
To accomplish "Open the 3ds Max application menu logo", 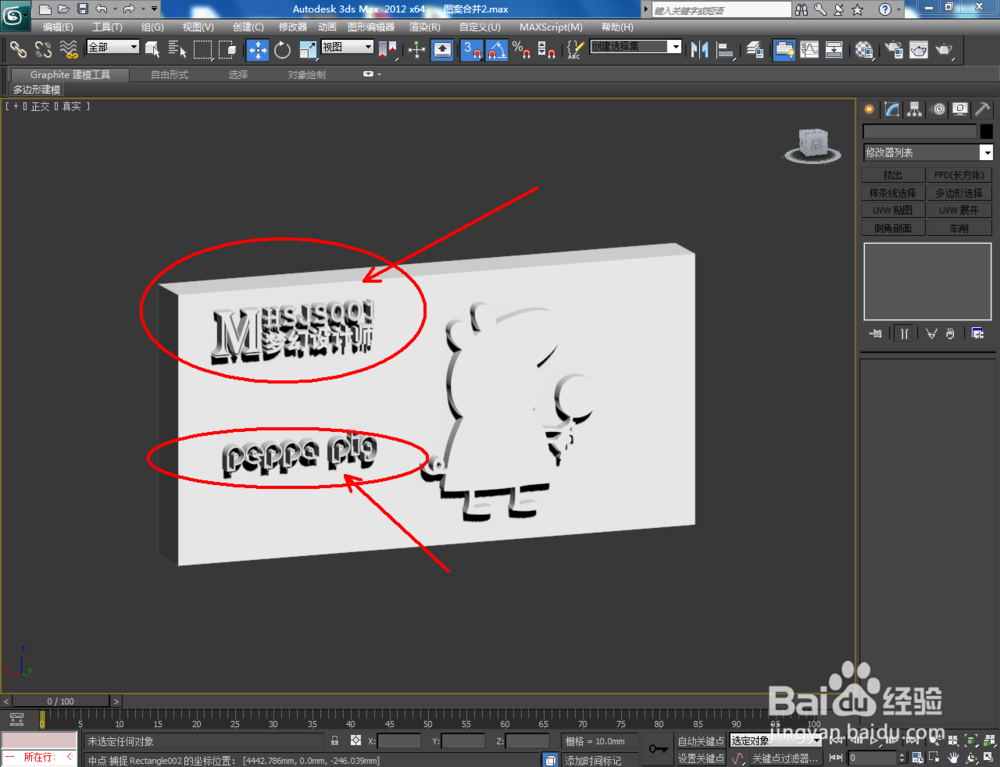I will pyautogui.click(x=14, y=15).
